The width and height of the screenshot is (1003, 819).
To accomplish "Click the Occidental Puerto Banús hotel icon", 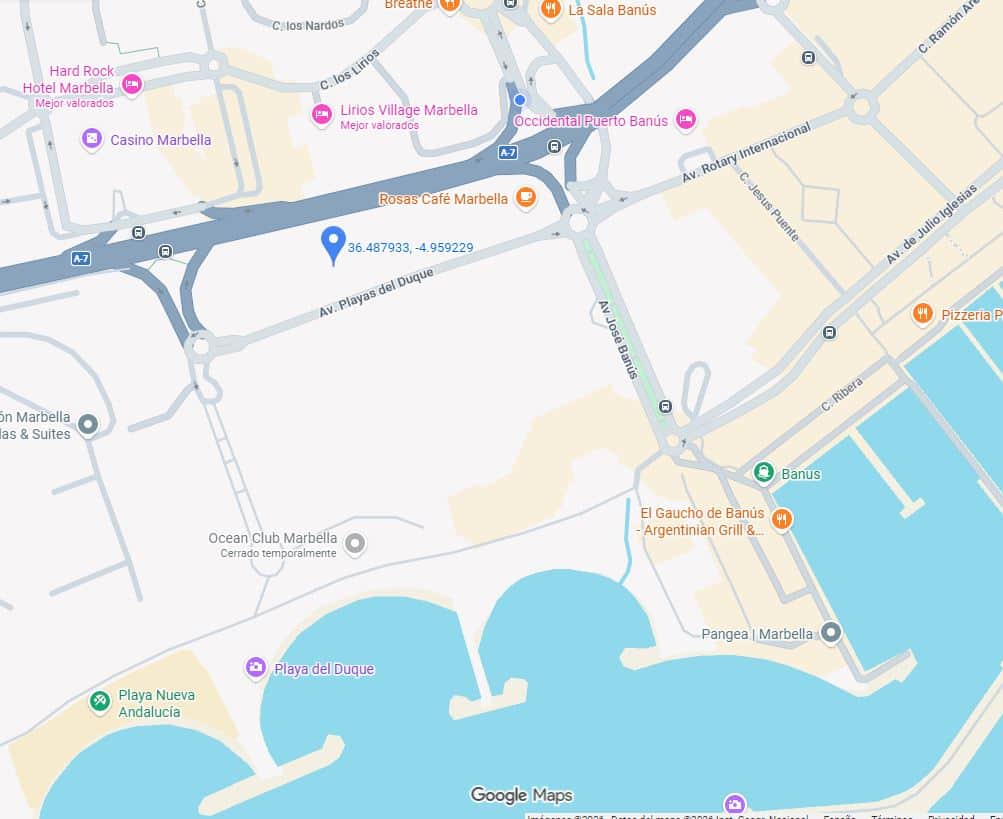I will [x=686, y=119].
